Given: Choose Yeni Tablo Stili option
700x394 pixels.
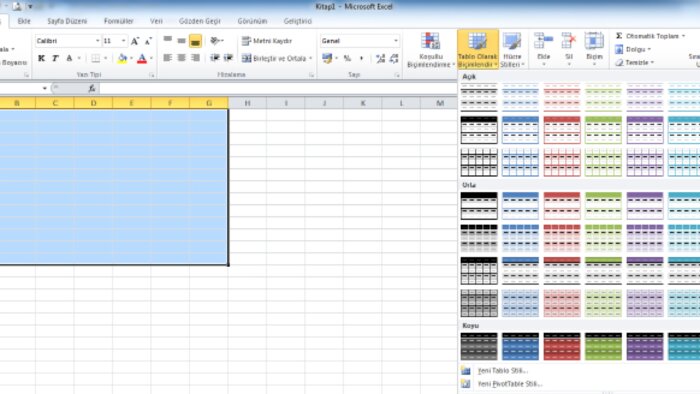Looking at the screenshot, I should (x=503, y=371).
